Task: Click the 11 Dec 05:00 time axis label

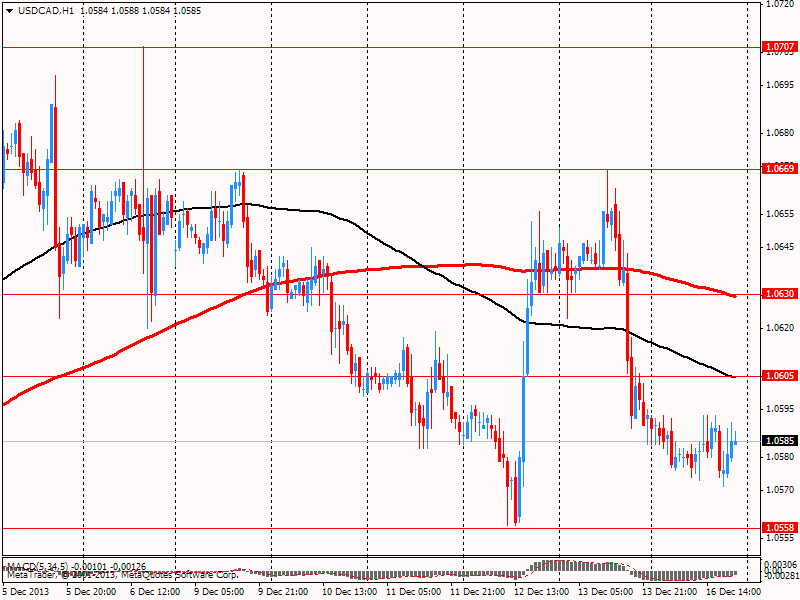Action: [414, 591]
